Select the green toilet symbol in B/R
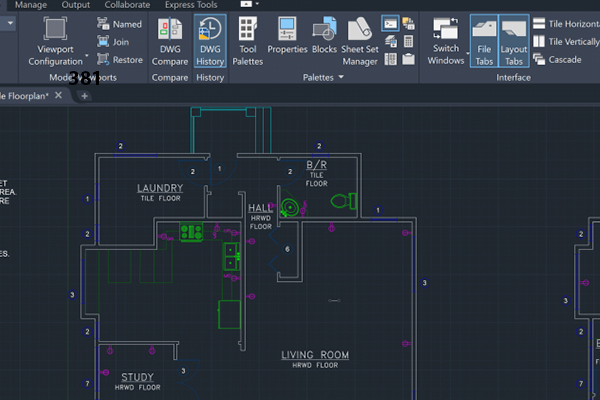The image size is (600, 400). pos(344,201)
